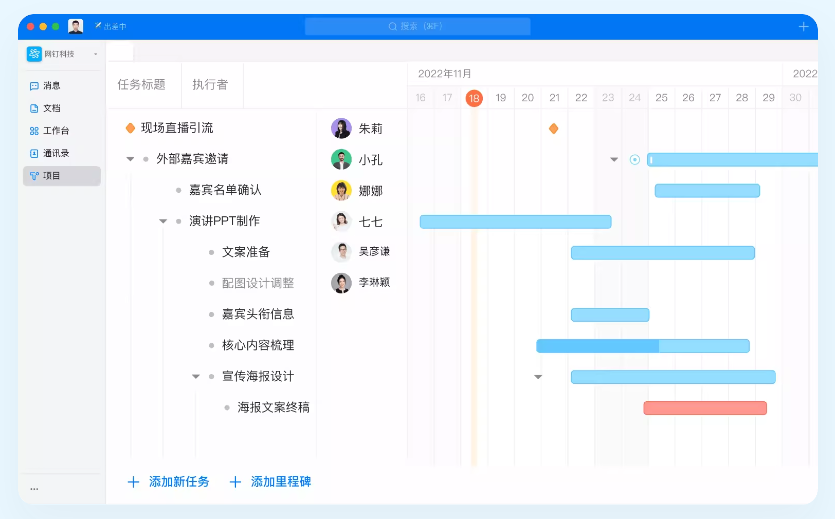
Task: Open the 消息 messages section
Action: (45, 86)
